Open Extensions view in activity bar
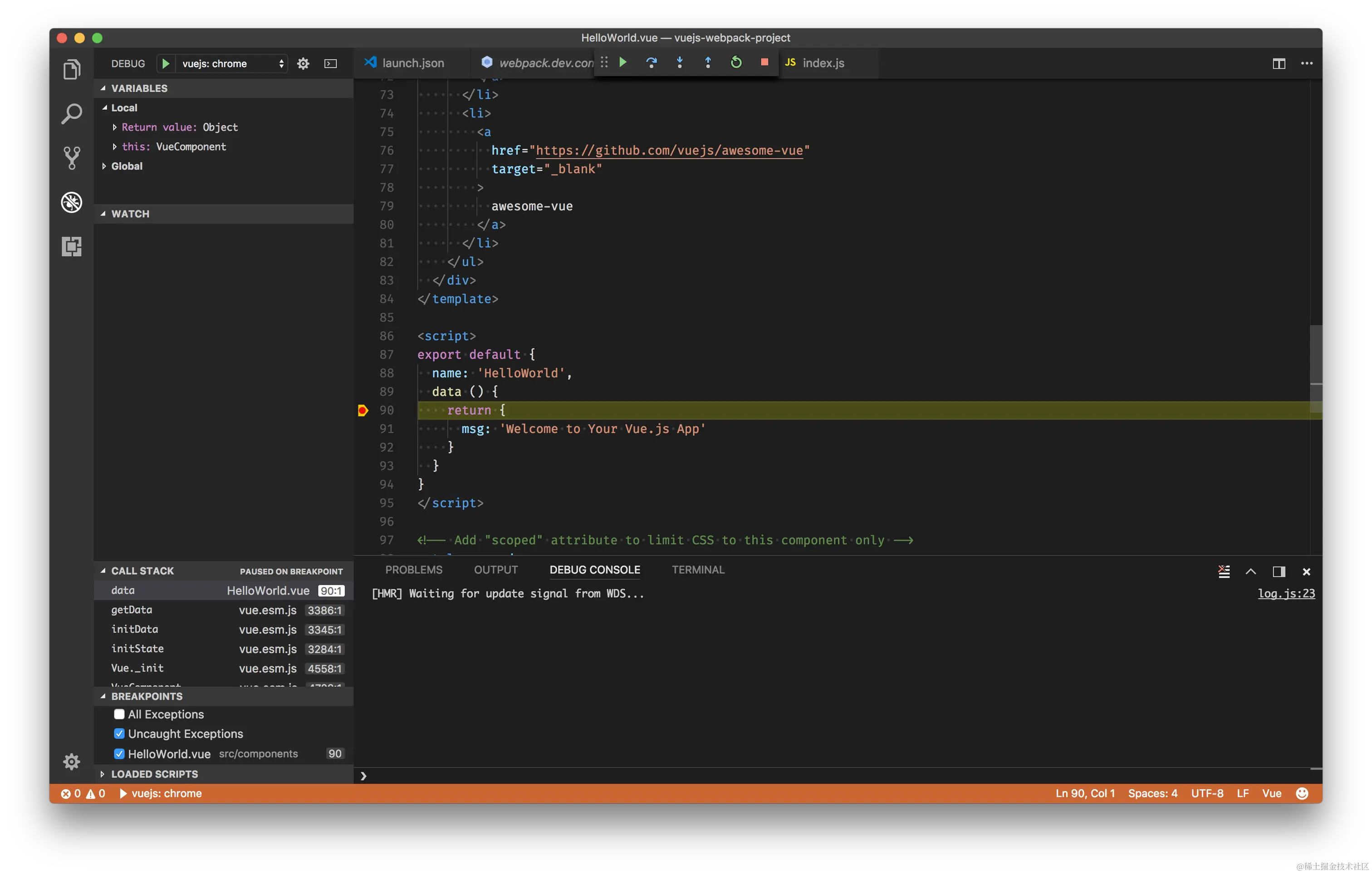Image resolution: width=1372 pixels, height=874 pixels. pyautogui.click(x=72, y=247)
